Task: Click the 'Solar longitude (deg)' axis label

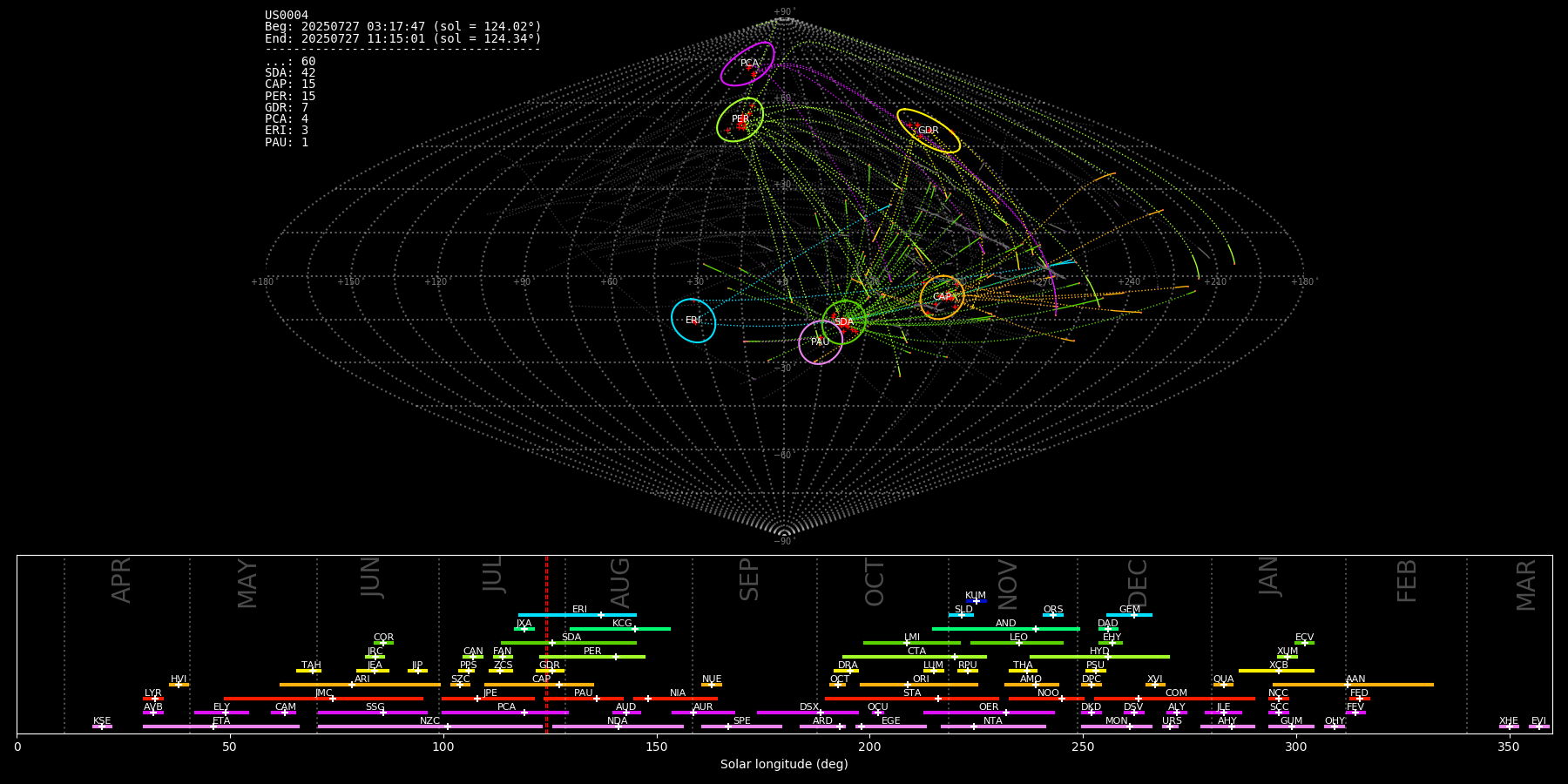Action: pyautogui.click(x=784, y=764)
